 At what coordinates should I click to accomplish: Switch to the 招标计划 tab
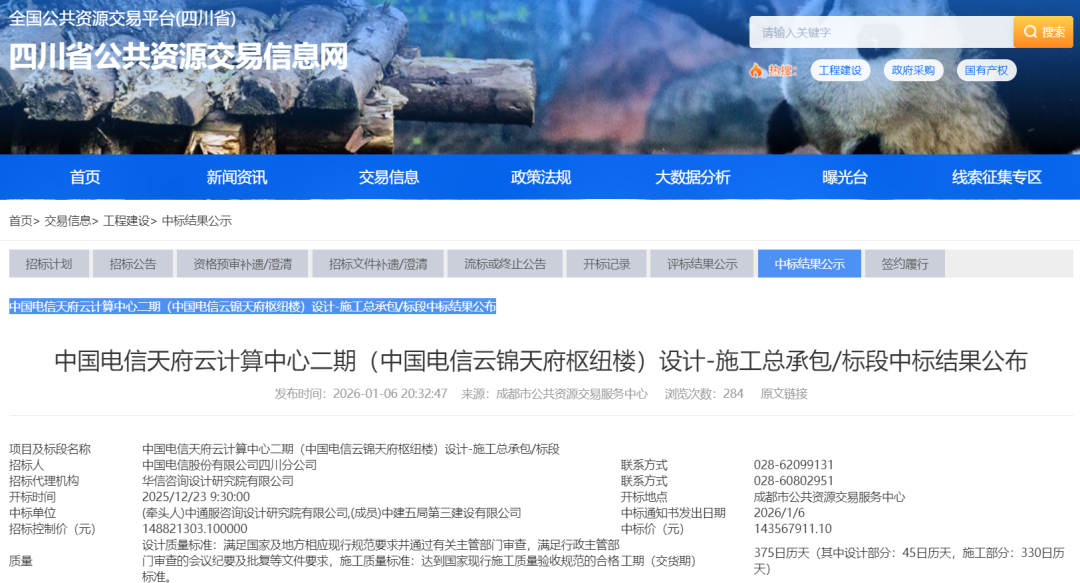coord(49,263)
